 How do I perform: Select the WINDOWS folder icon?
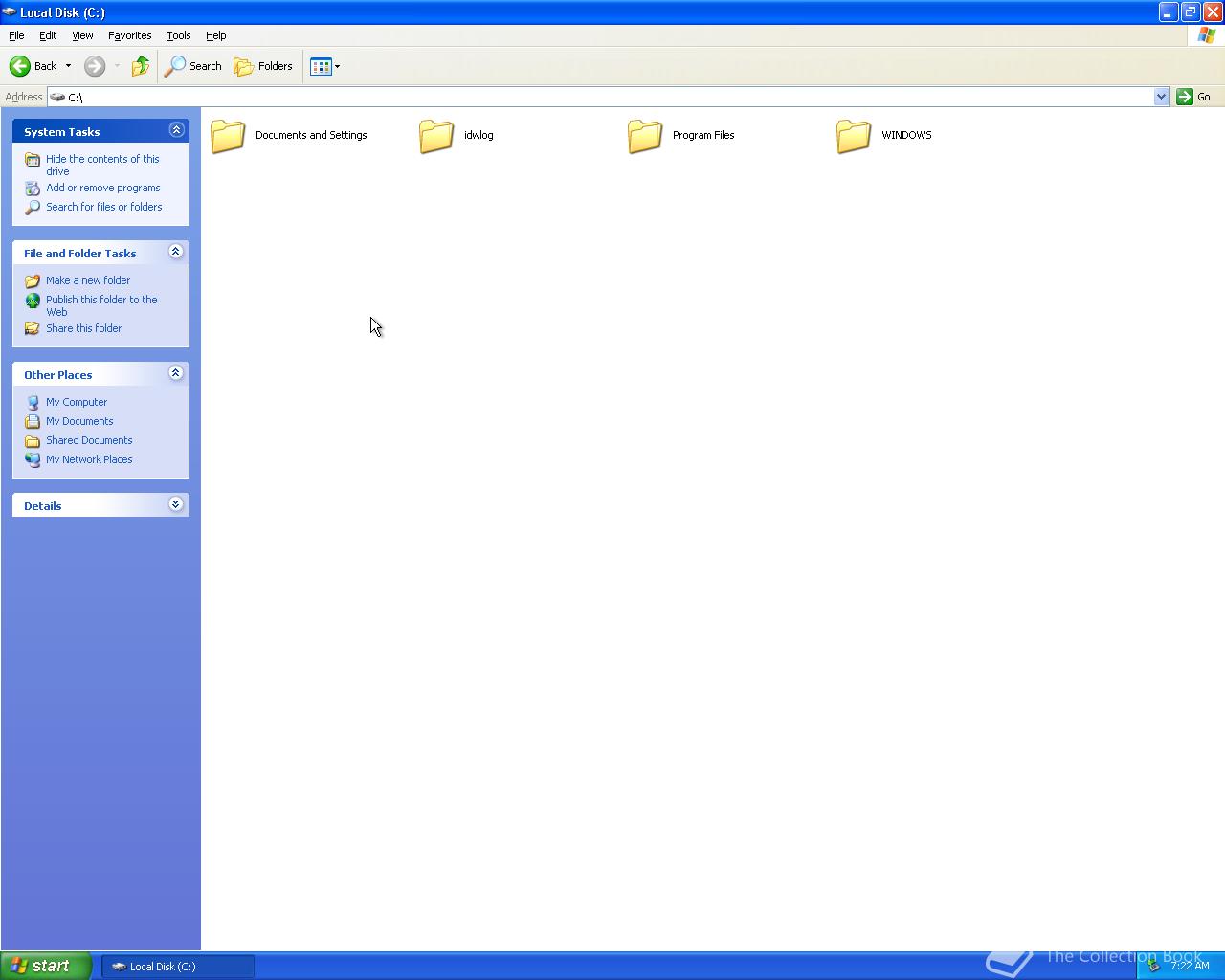click(x=854, y=136)
